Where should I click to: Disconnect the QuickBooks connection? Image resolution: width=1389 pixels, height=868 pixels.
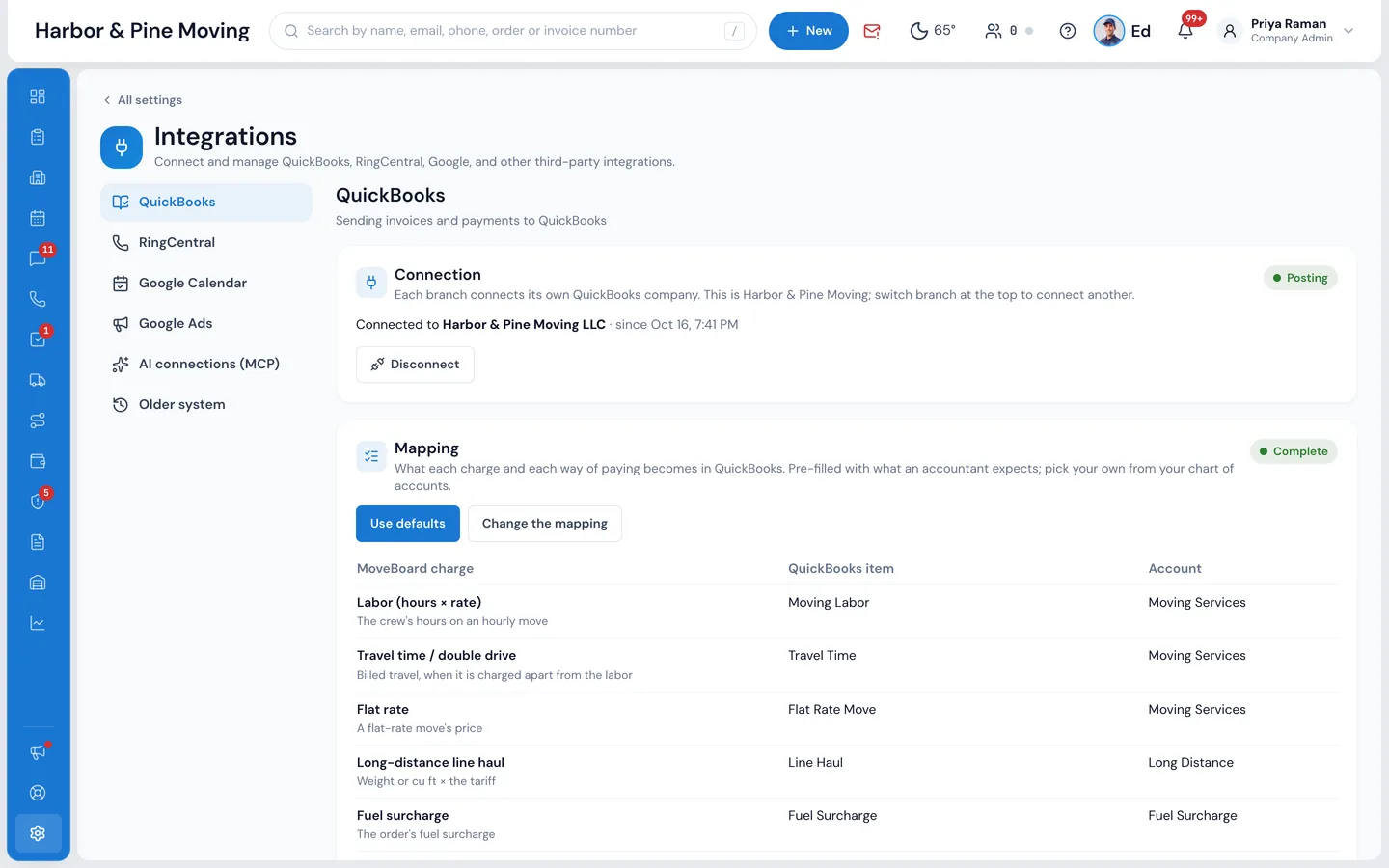[x=415, y=365]
